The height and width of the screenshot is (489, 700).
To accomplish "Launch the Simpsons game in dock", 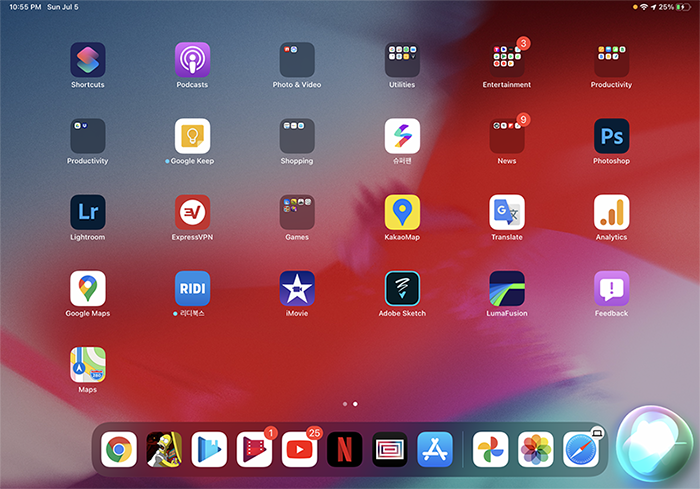I will (164, 449).
